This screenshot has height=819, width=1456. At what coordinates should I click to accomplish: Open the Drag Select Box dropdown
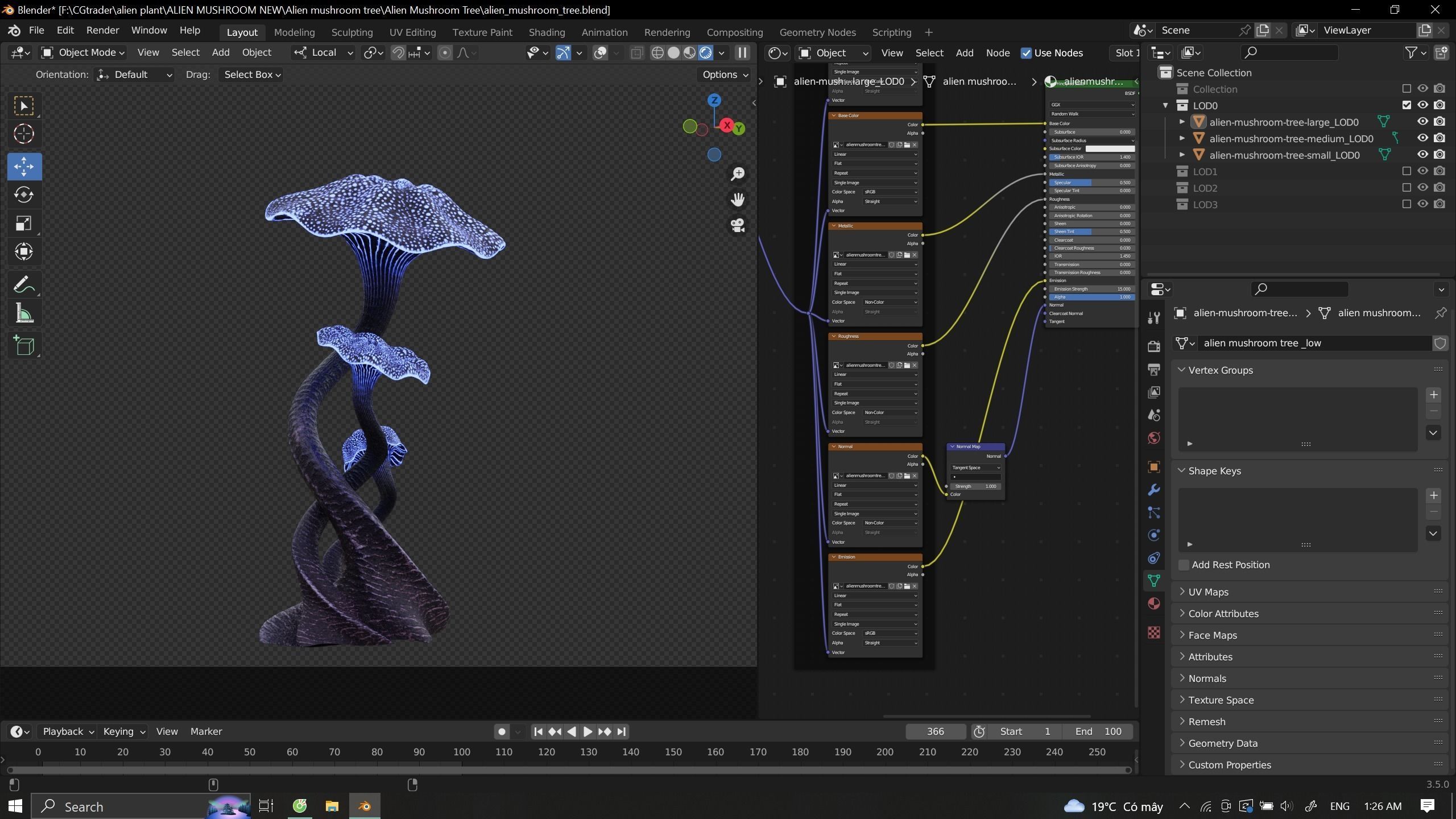(x=251, y=75)
